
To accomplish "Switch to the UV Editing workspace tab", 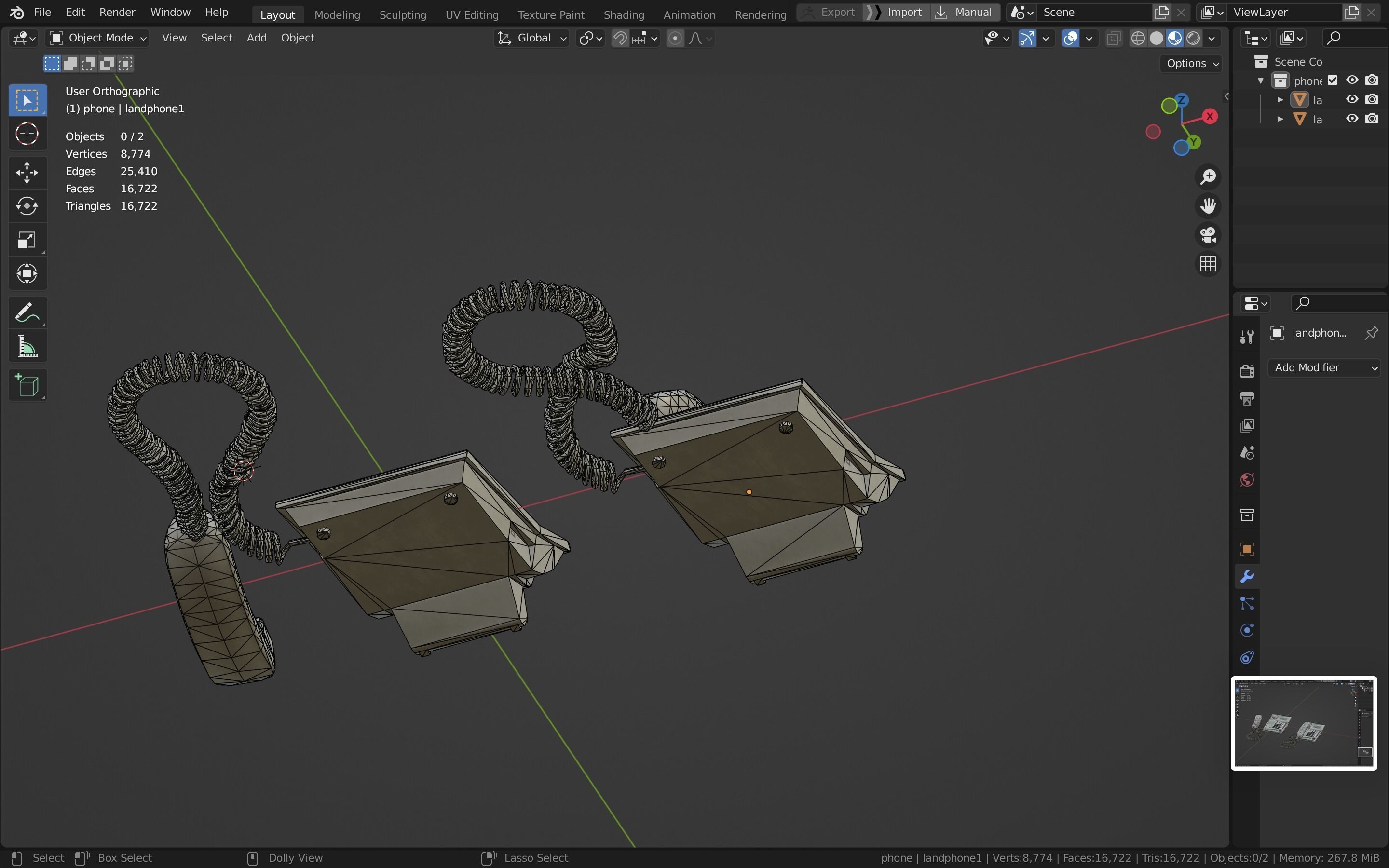I will (472, 14).
